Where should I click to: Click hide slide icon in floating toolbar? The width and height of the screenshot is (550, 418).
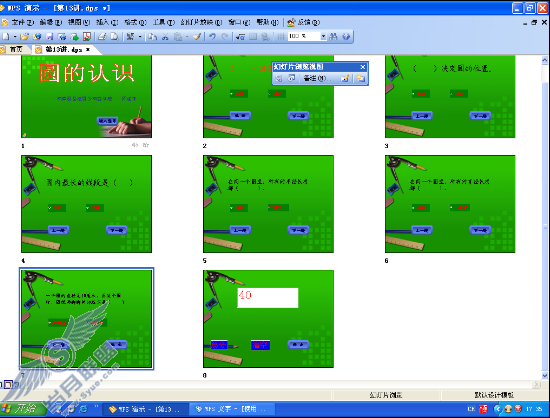point(279,78)
